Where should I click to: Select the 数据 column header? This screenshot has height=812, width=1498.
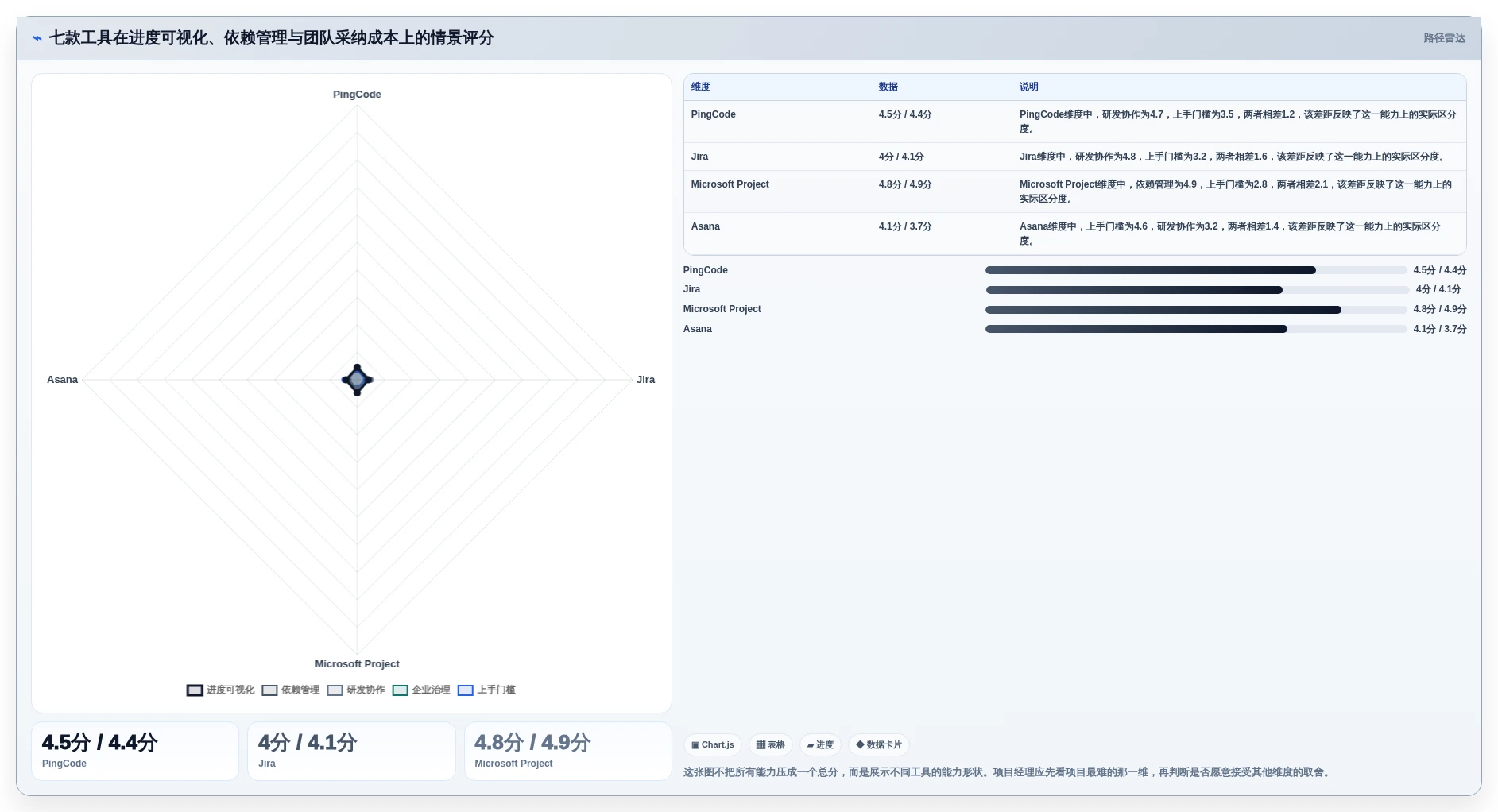tap(888, 87)
